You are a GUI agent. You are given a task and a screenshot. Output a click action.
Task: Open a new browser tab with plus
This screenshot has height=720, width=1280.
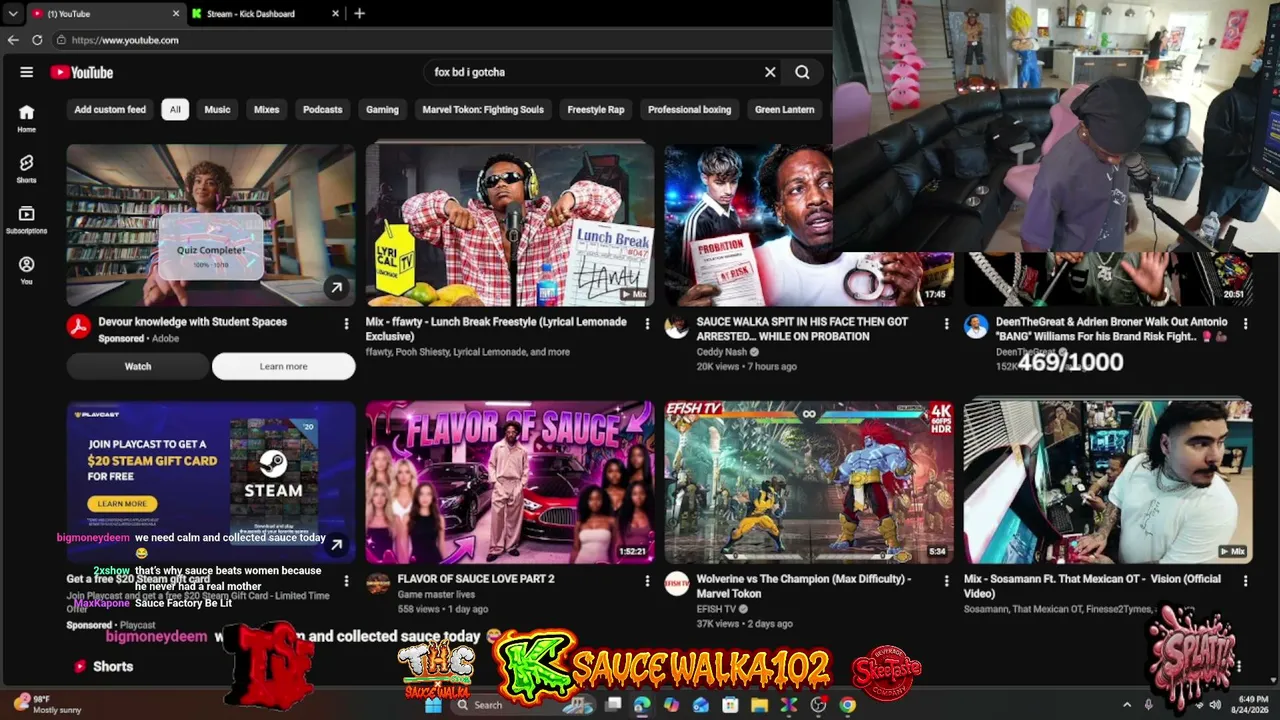coord(359,13)
